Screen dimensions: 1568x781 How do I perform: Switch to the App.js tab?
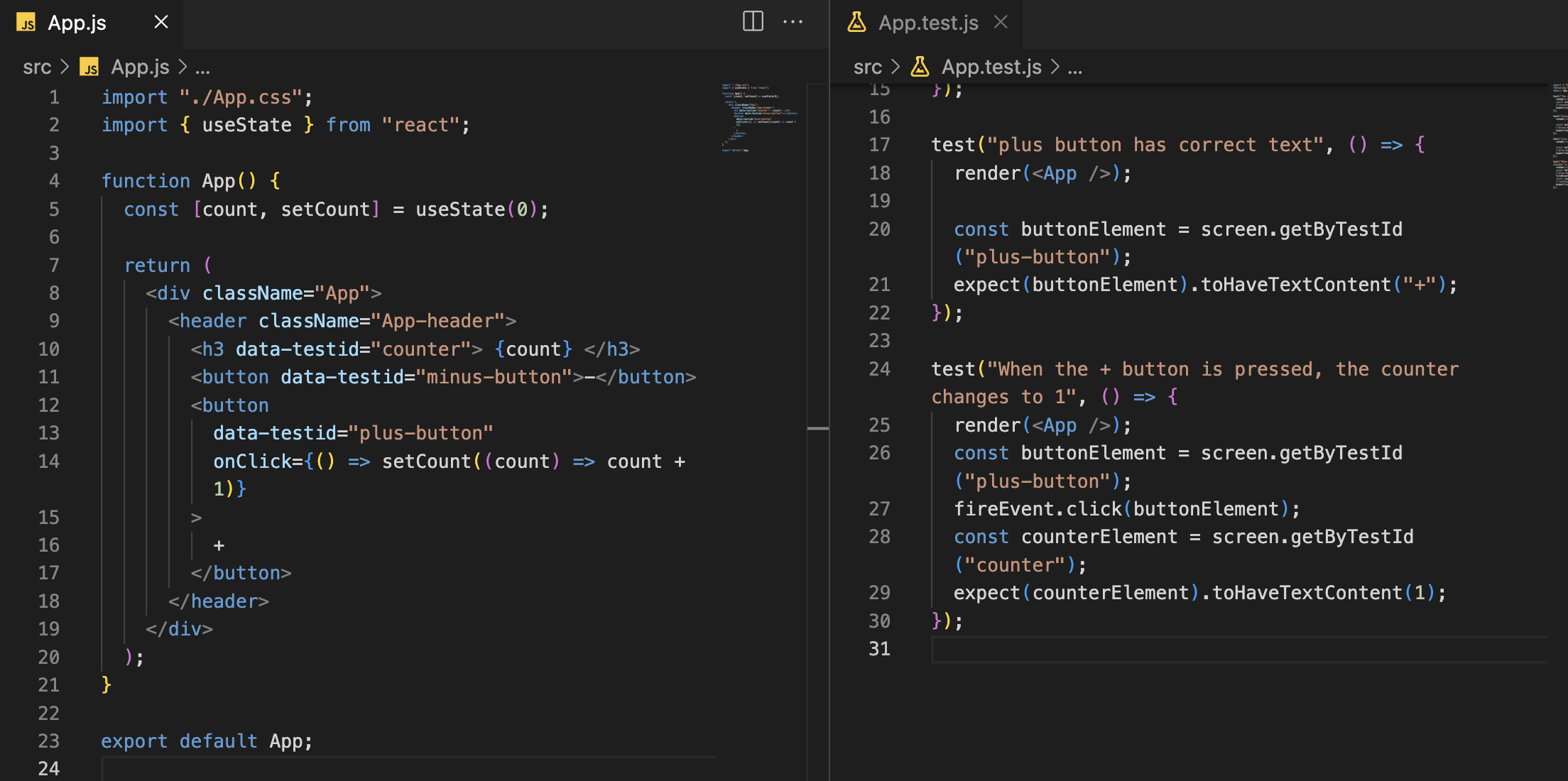pyautogui.click(x=77, y=23)
